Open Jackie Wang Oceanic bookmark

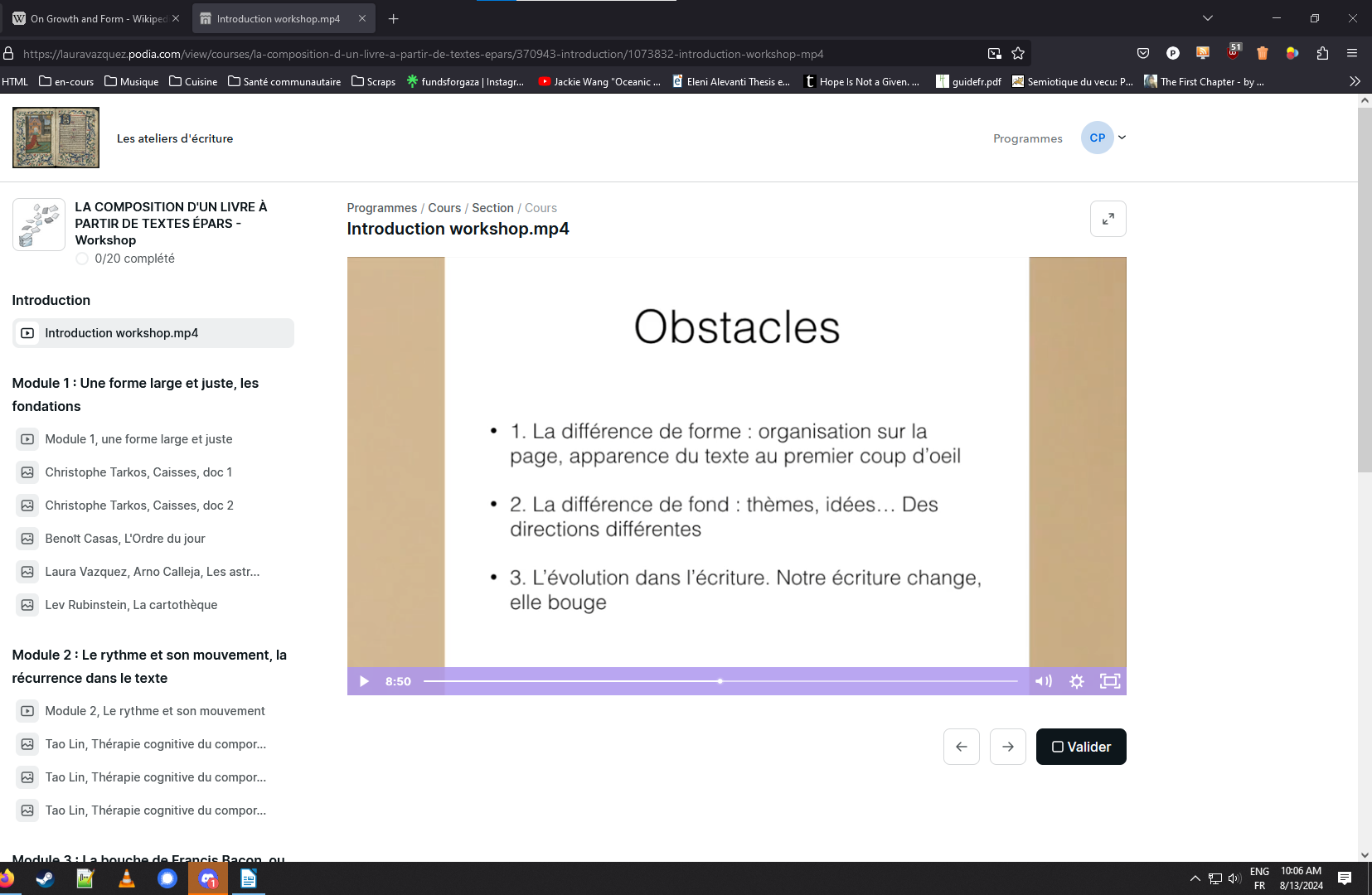[x=599, y=81]
